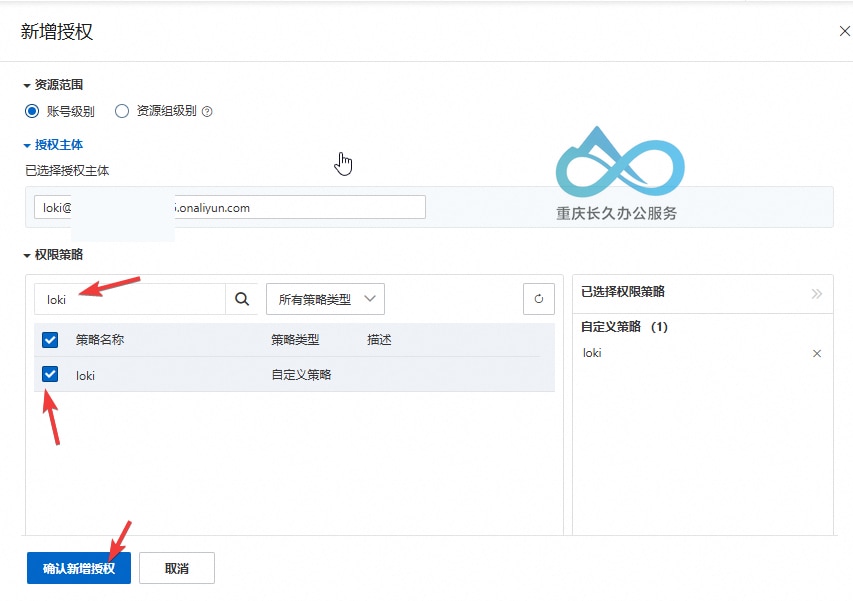Click the 描述 column header

point(379,340)
